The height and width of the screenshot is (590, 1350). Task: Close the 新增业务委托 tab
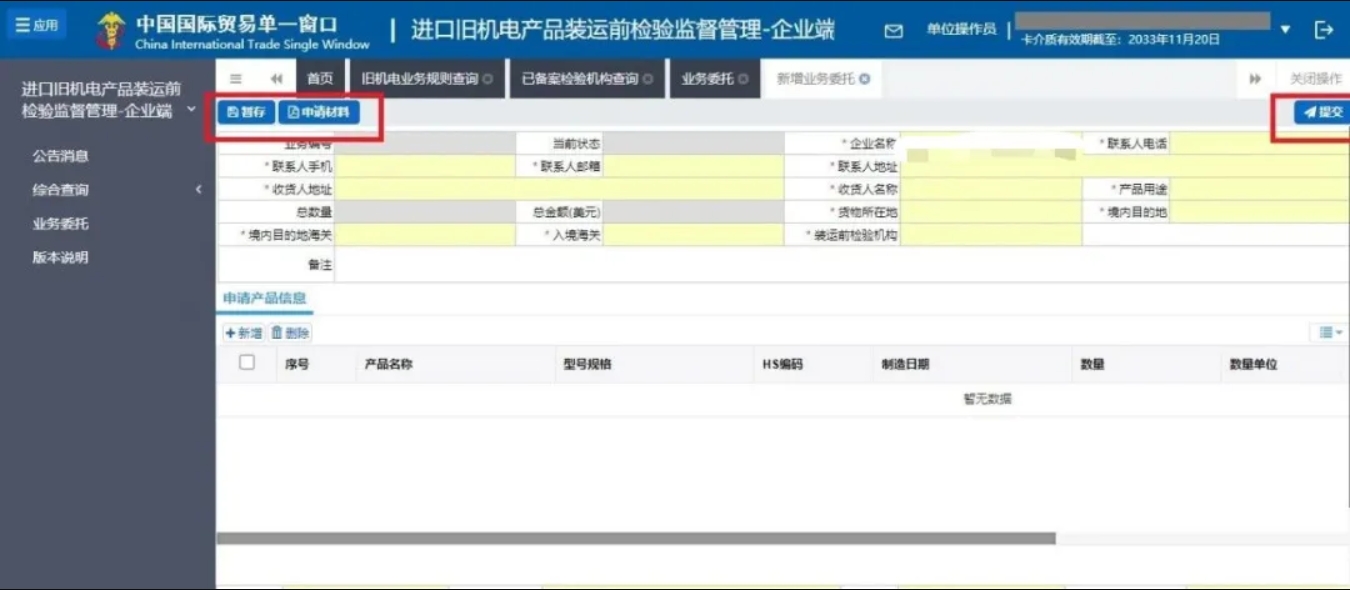864,79
